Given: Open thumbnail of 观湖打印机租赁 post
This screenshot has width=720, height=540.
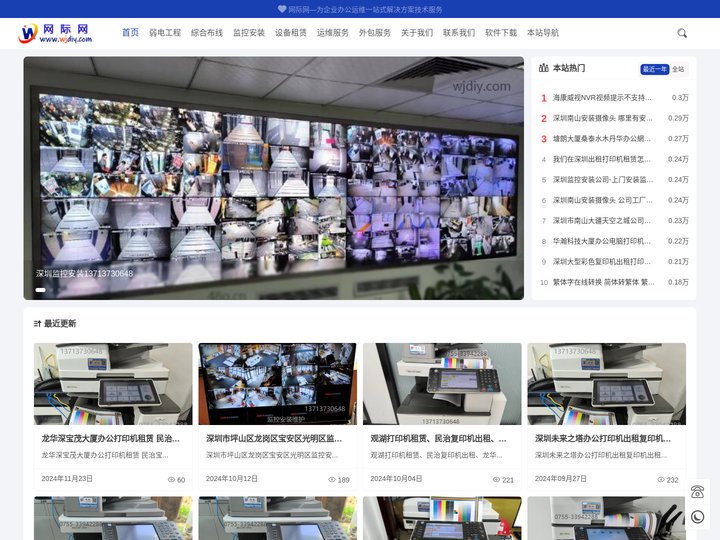Looking at the screenshot, I should (x=442, y=384).
